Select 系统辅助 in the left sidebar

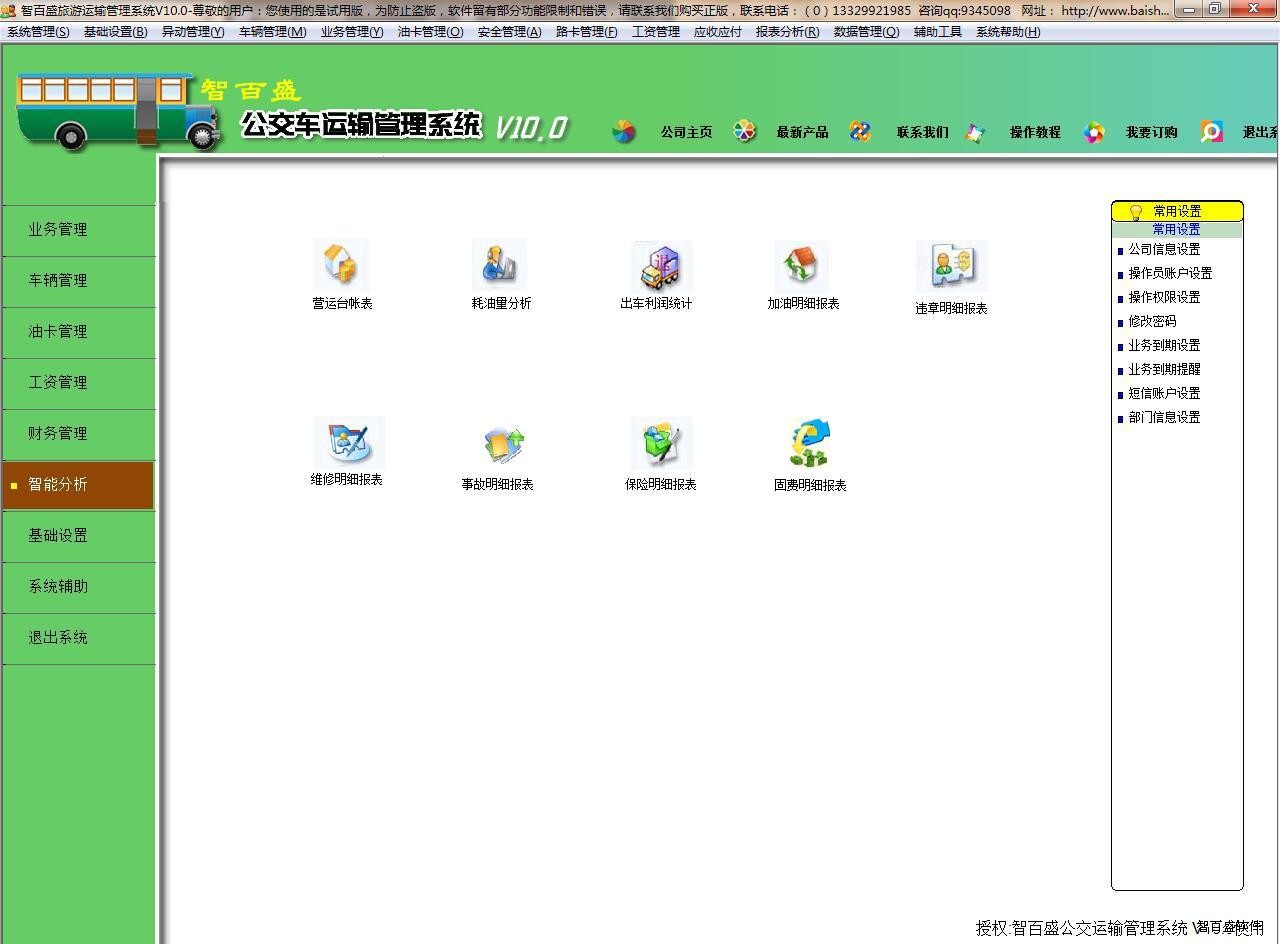pos(78,587)
